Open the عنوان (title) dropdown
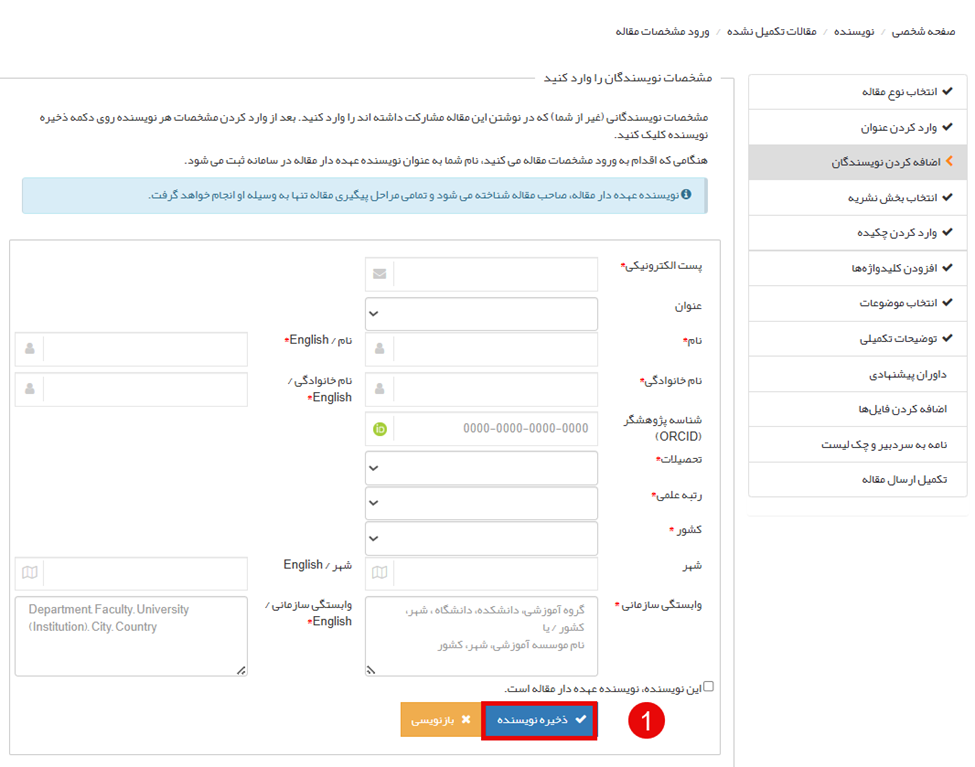Screen dimensions: 975x767 [x=481, y=314]
